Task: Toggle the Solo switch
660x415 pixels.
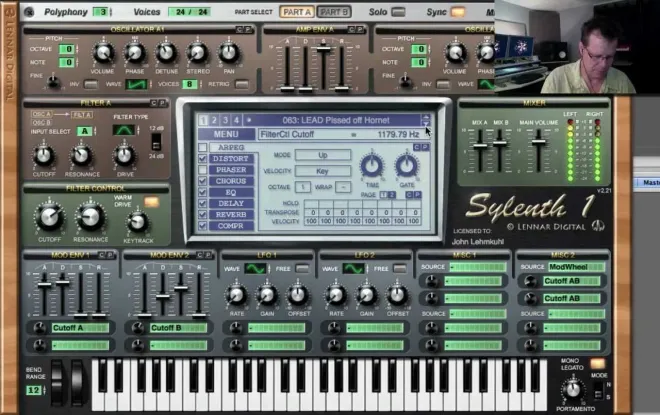Action: coord(398,12)
